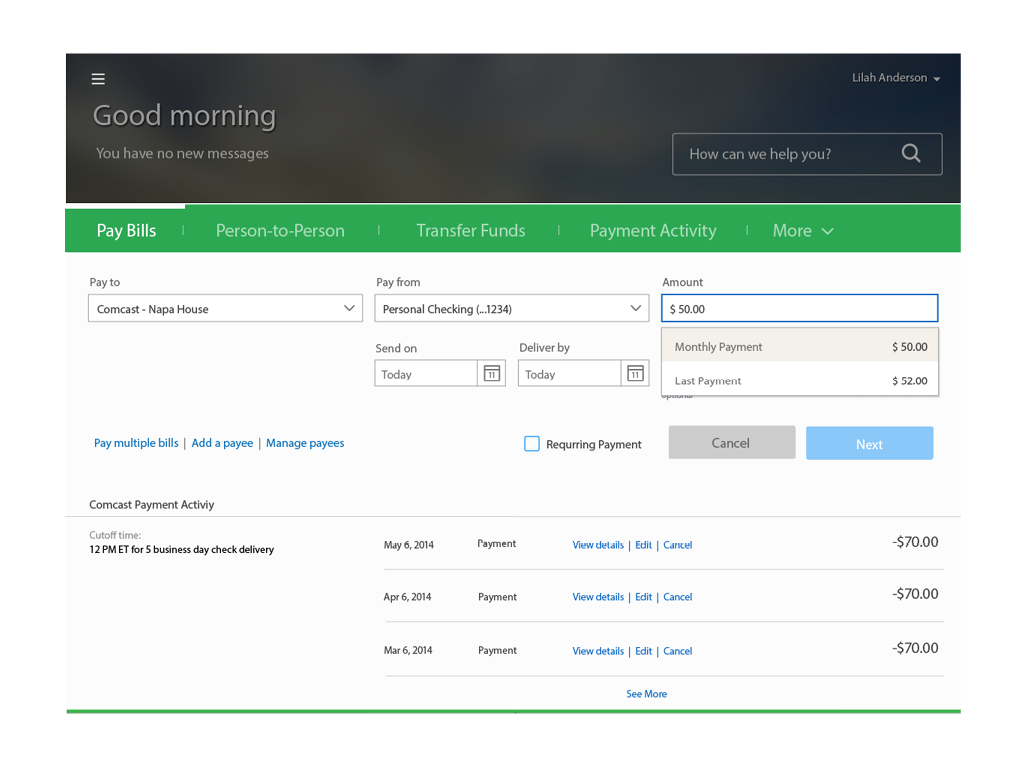Image resolution: width=1024 pixels, height=768 pixels.
Task: Click the Send on date field
Action: pyautogui.click(x=425, y=374)
